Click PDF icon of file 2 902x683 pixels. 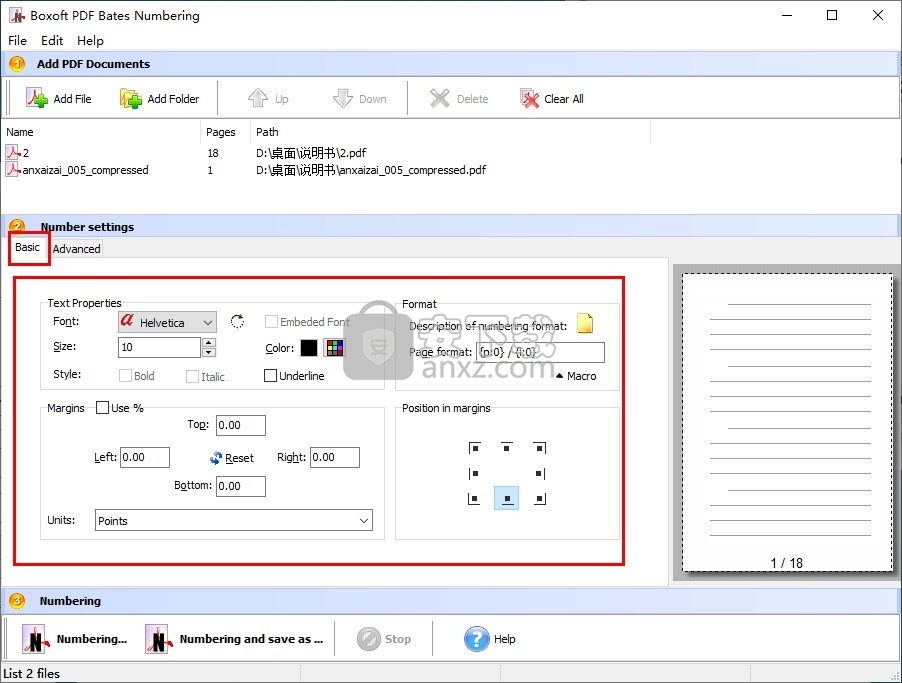[13, 152]
